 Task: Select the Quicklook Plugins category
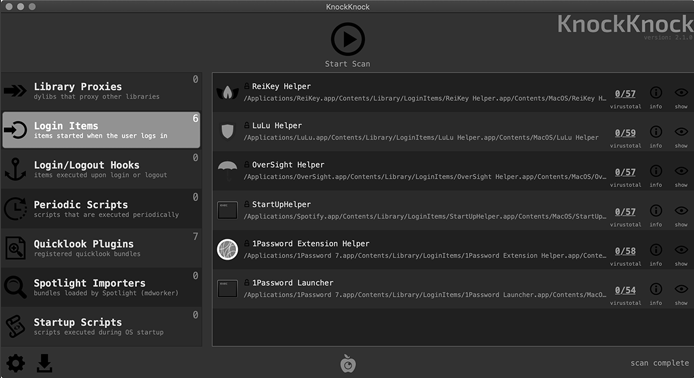point(101,248)
